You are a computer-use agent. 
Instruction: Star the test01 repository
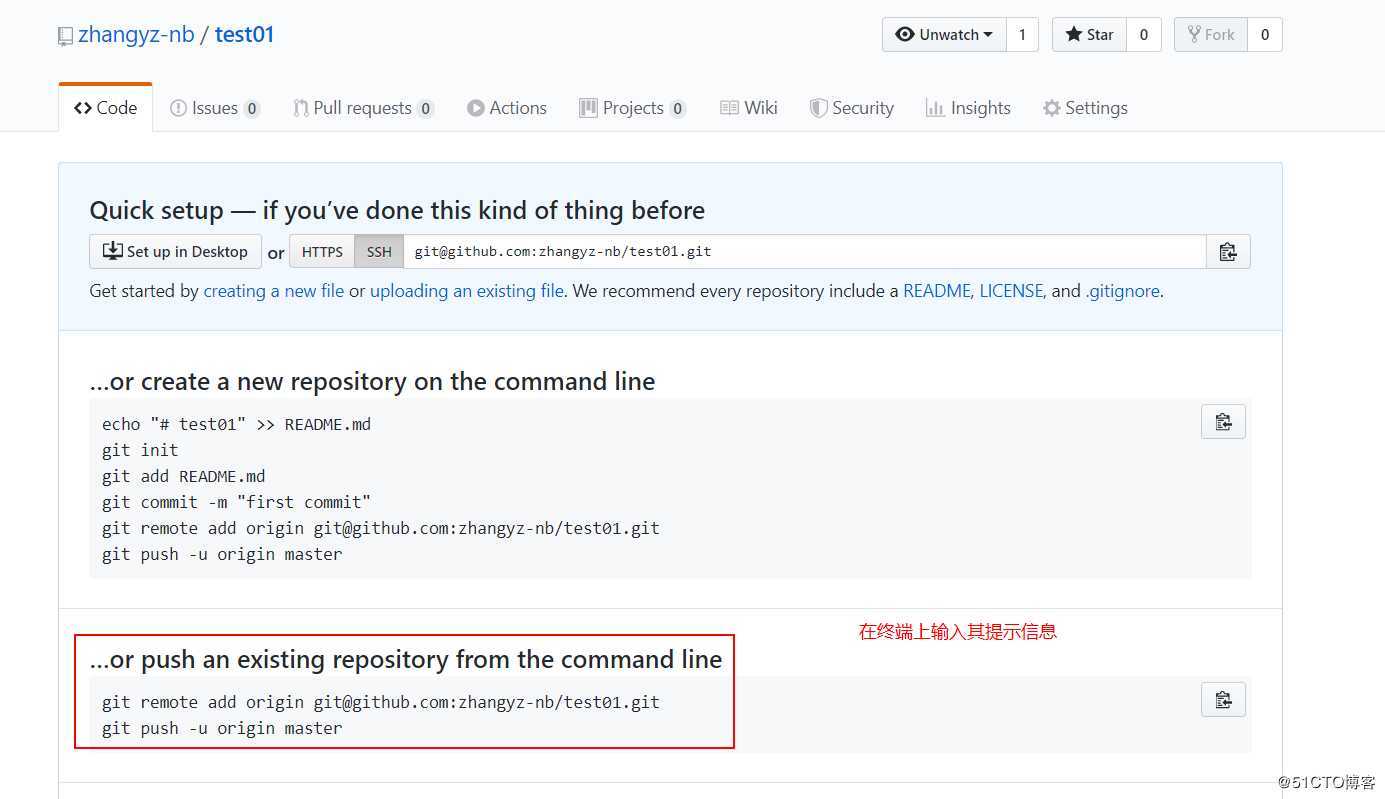(1089, 35)
